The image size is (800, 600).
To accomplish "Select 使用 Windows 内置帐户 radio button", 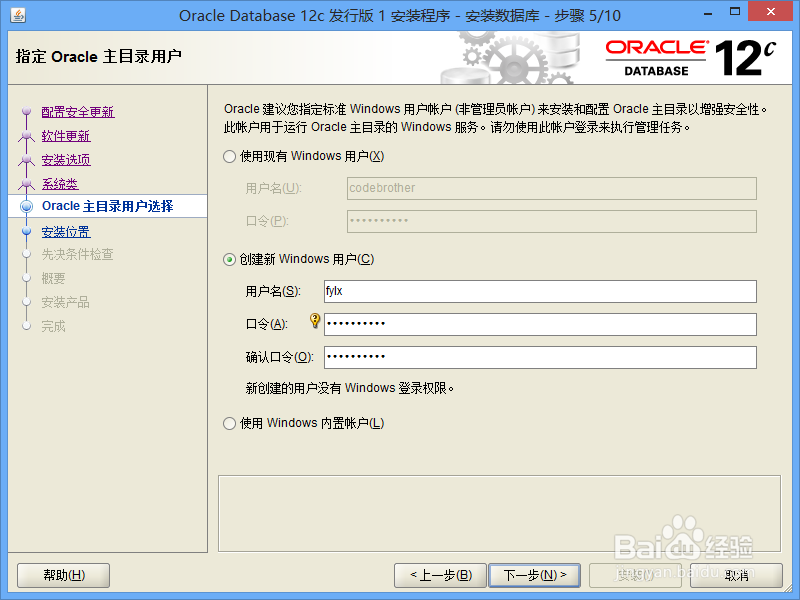I will 229,423.
